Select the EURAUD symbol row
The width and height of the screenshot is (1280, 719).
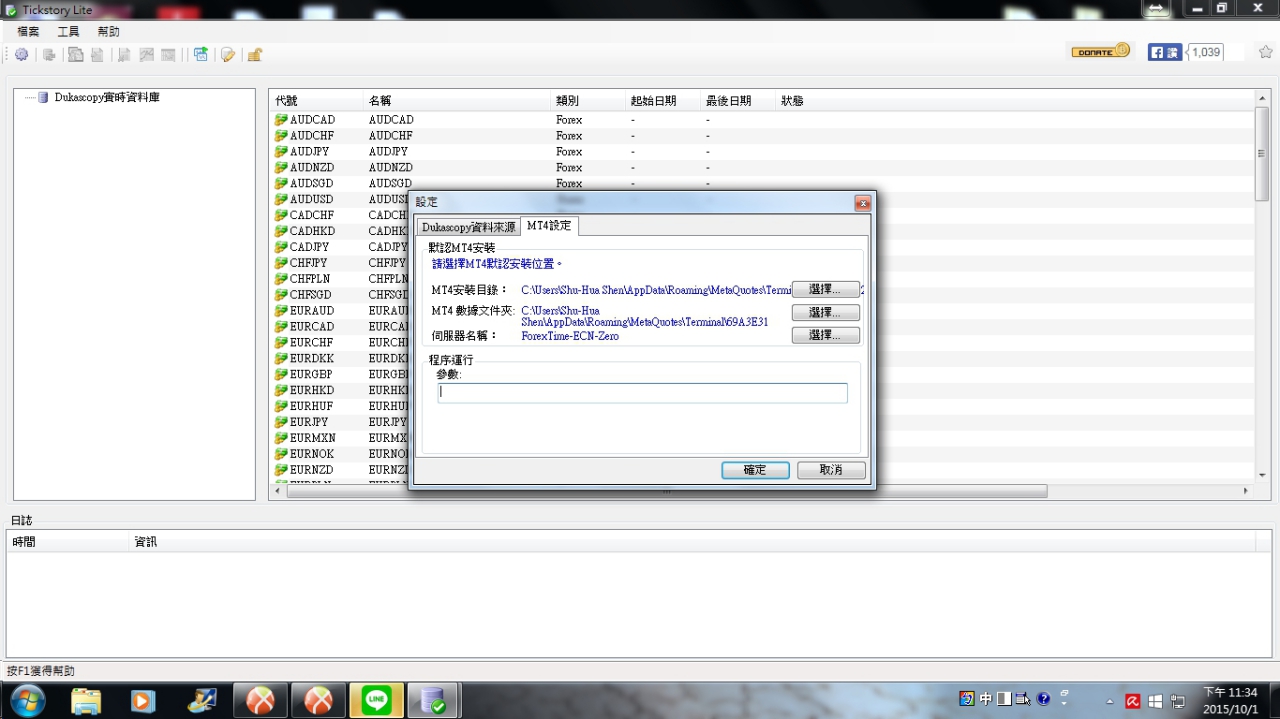[x=340, y=311]
